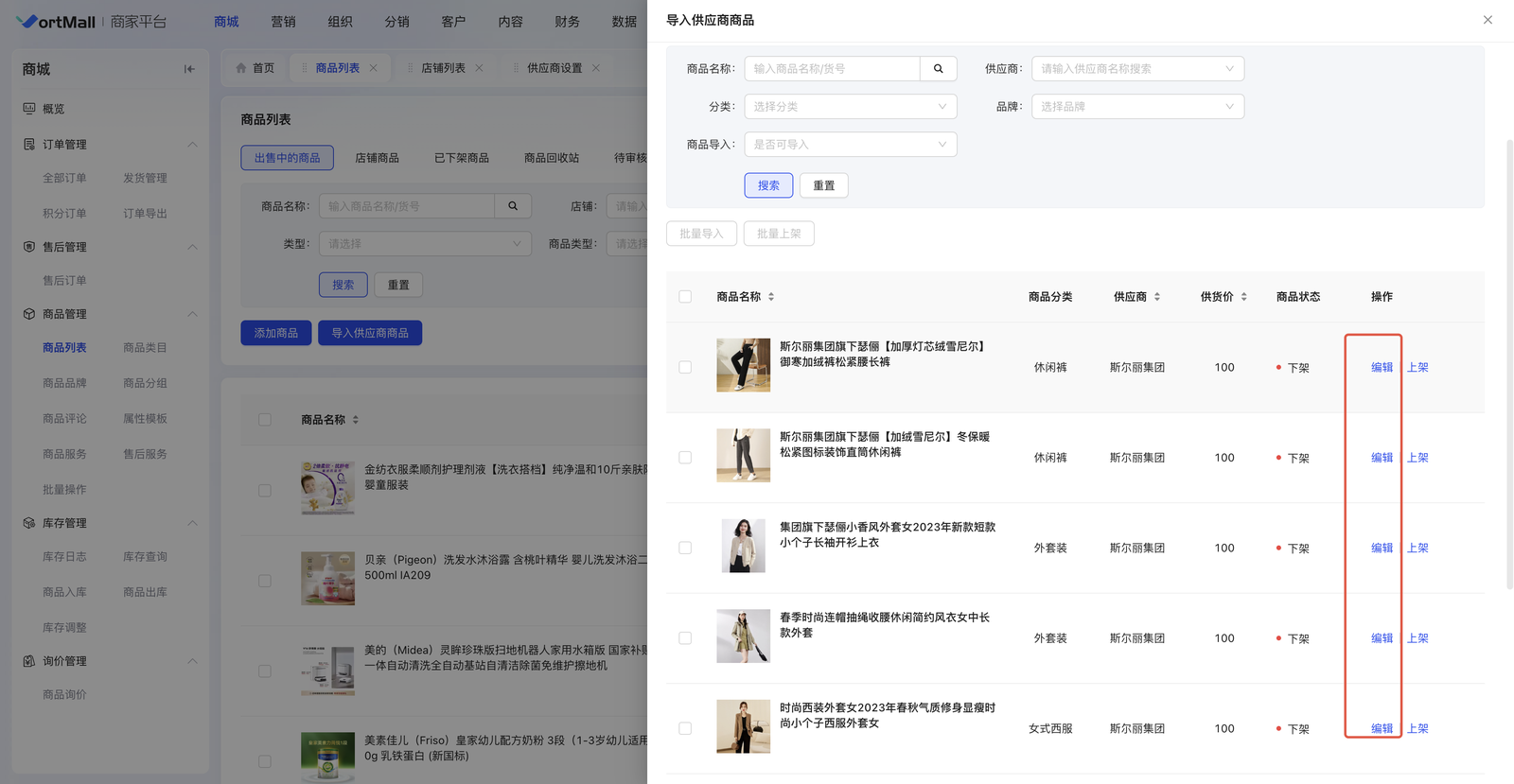This screenshot has width=1514, height=784.
Task: Select the checkbox for 时尚西装外套女 product
Action: 685,728
